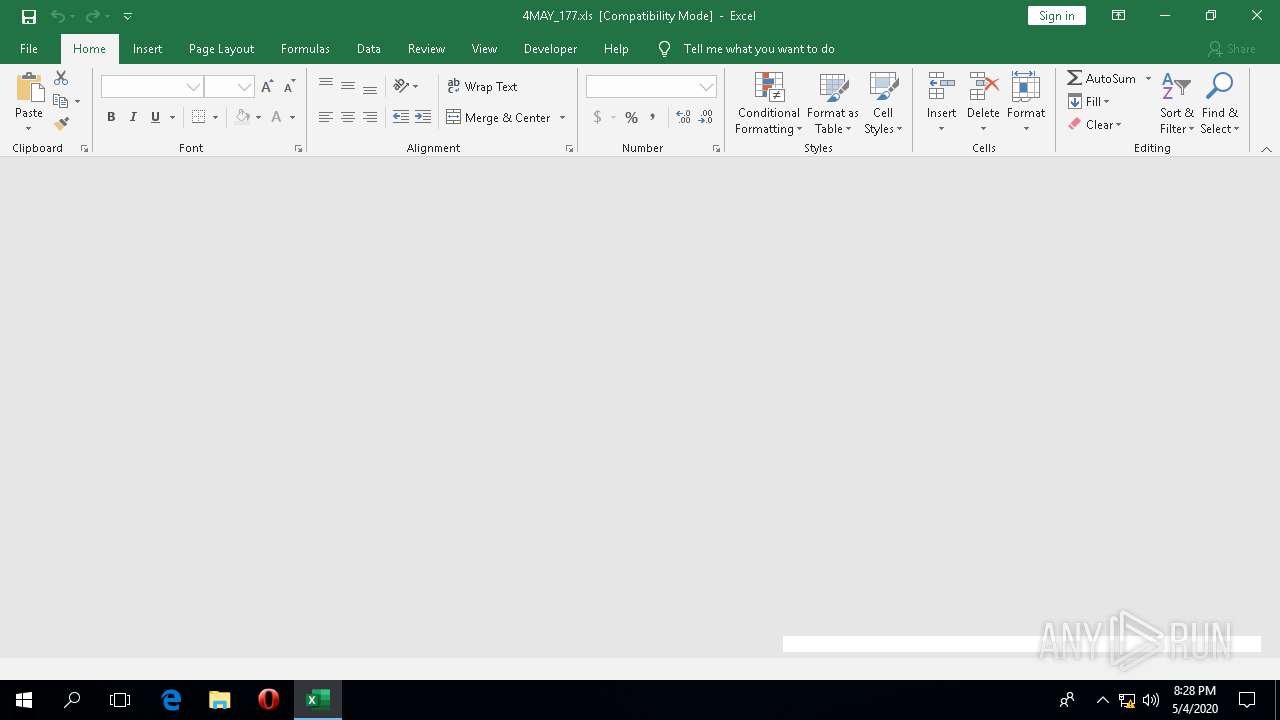Click the Orientation text angle icon
1280x720 pixels.
point(401,86)
